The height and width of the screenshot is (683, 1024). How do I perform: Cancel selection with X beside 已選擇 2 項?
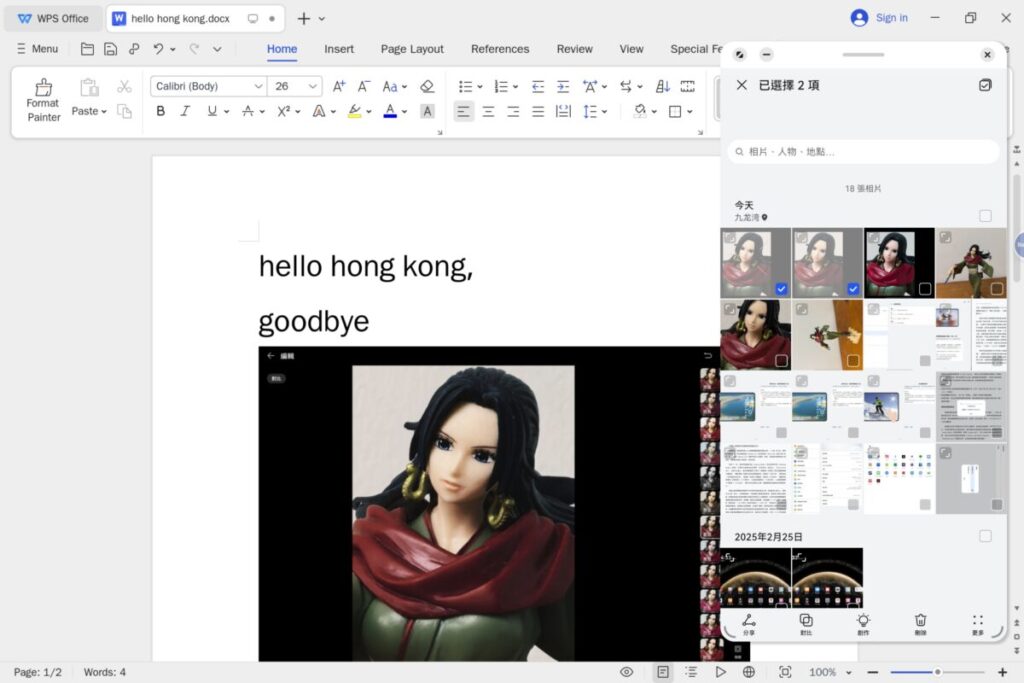741,85
